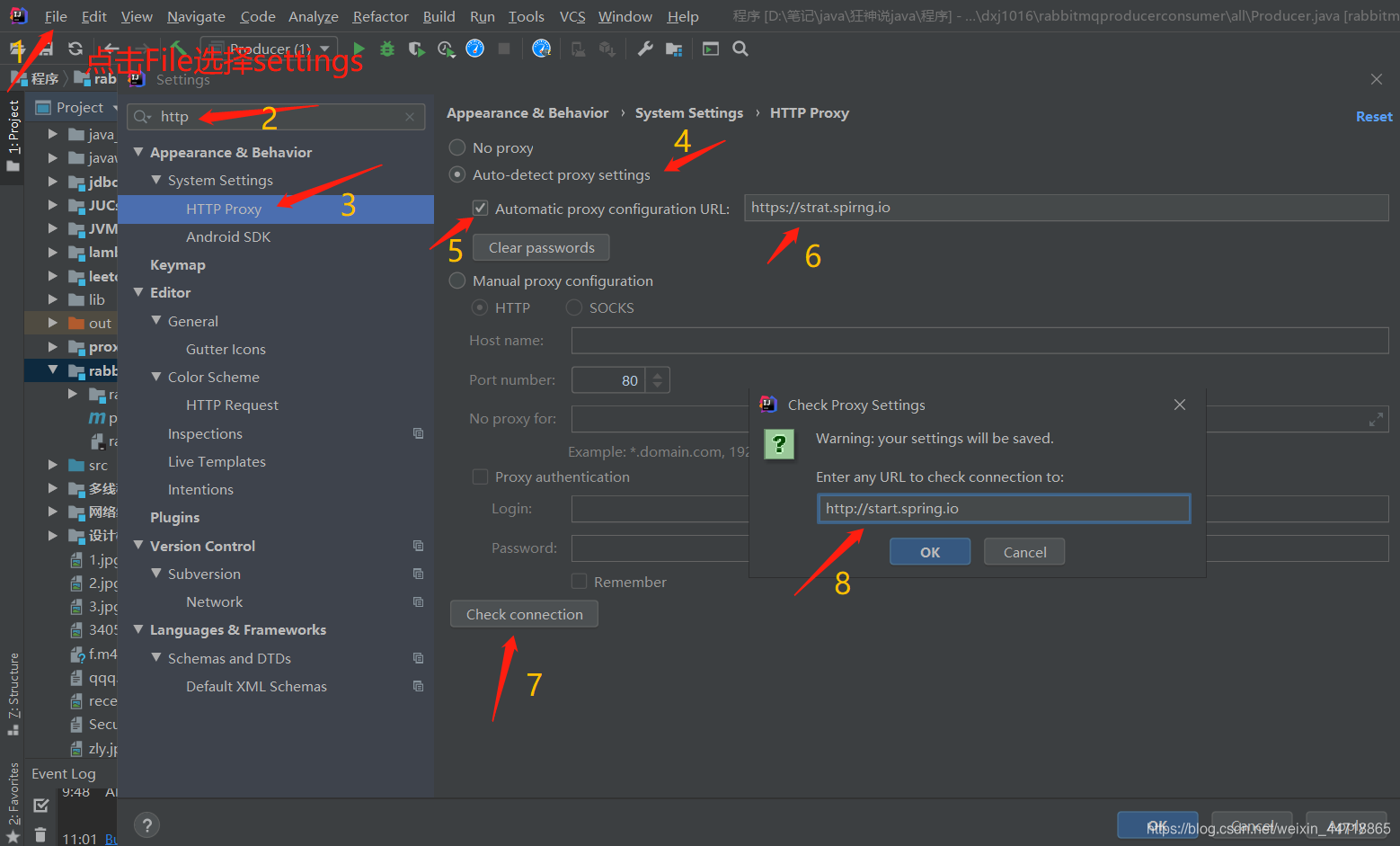1400x846 pixels.
Task: Open the Refactor menu
Action: pyautogui.click(x=380, y=16)
